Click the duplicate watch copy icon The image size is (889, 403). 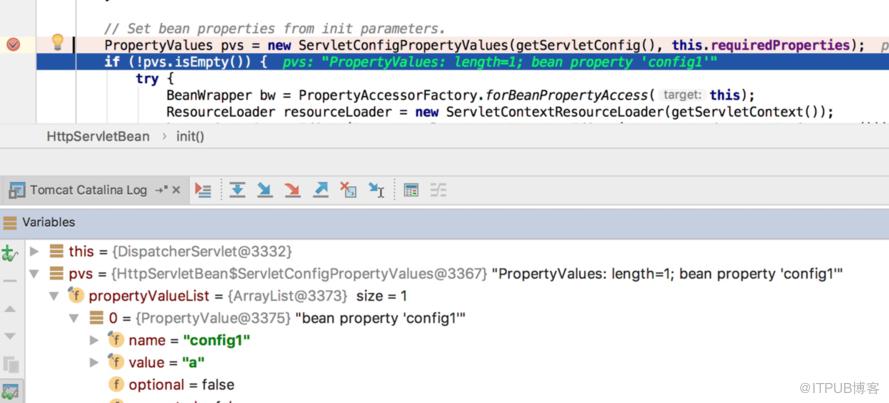point(10,363)
